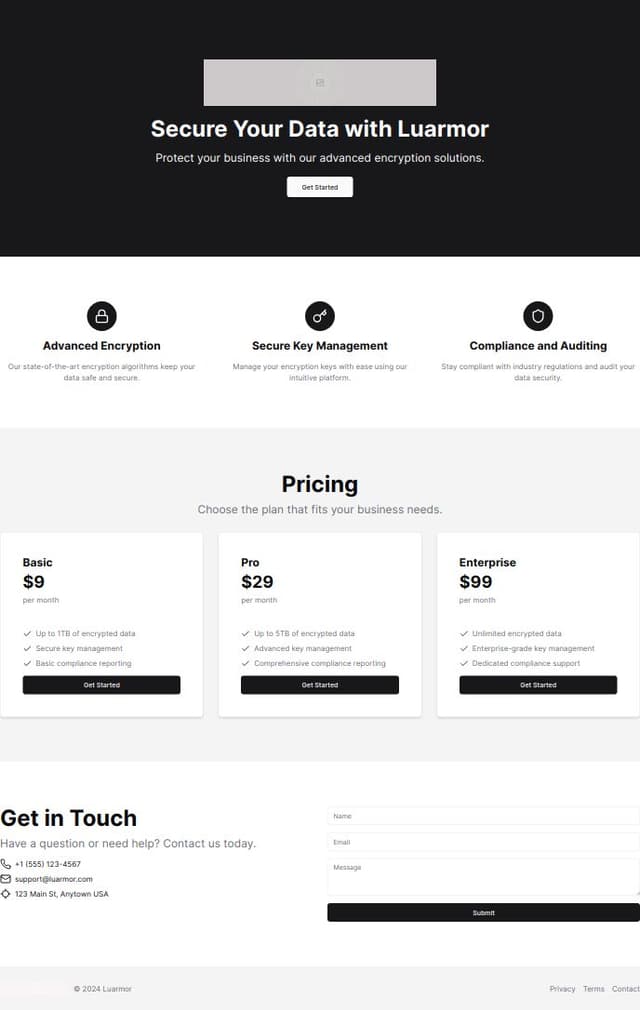Click into the Message text area
This screenshot has height=1010, width=640.
(x=484, y=877)
